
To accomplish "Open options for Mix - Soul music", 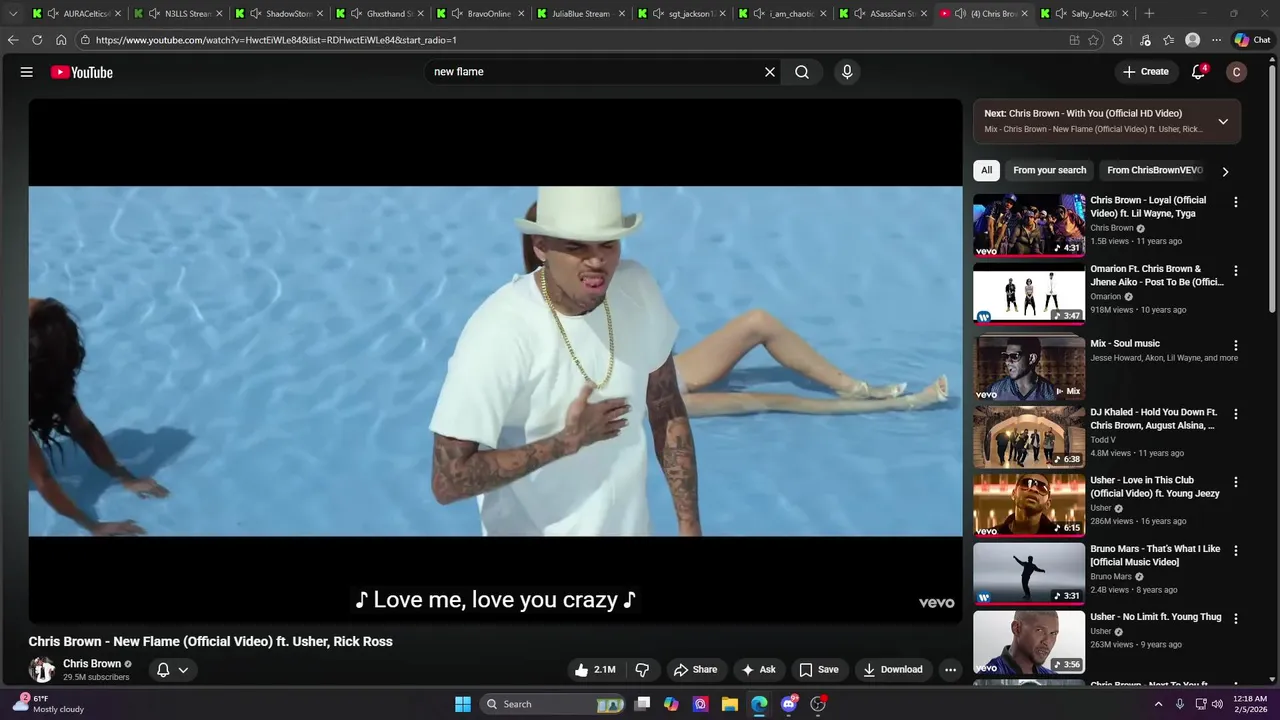I will (x=1236, y=345).
